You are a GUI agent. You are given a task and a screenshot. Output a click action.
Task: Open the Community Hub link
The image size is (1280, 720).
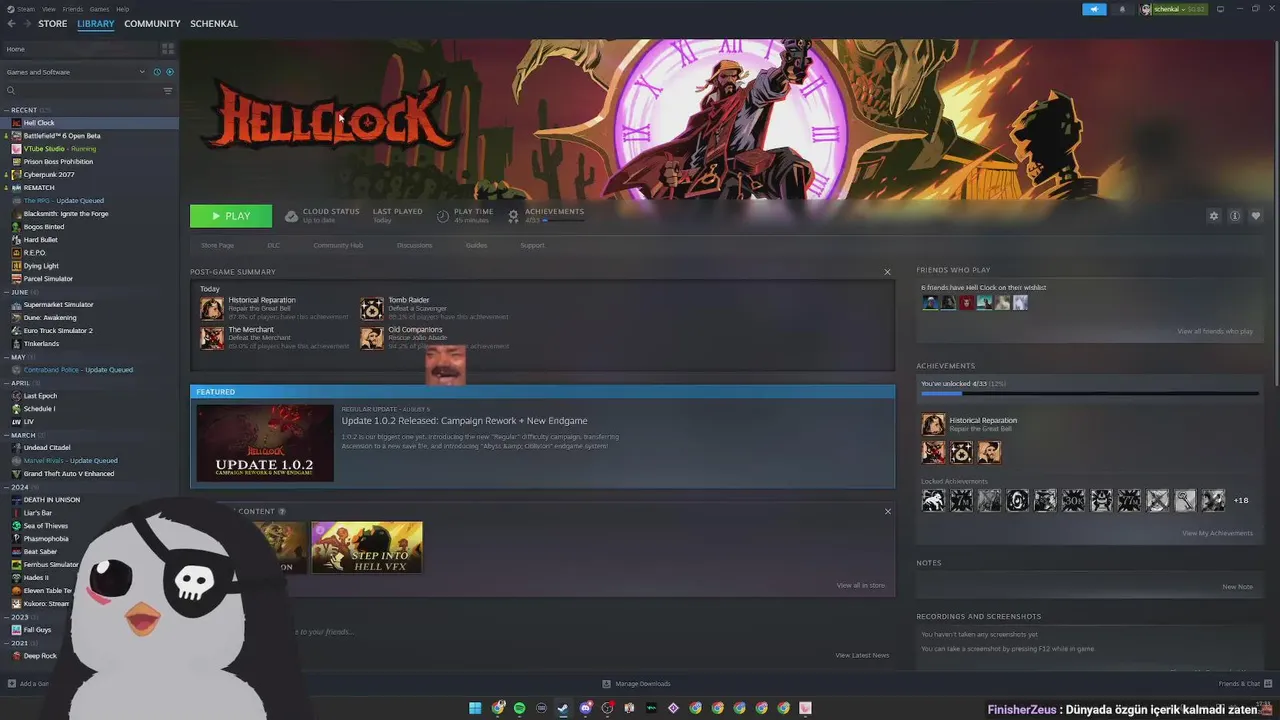[338, 245]
